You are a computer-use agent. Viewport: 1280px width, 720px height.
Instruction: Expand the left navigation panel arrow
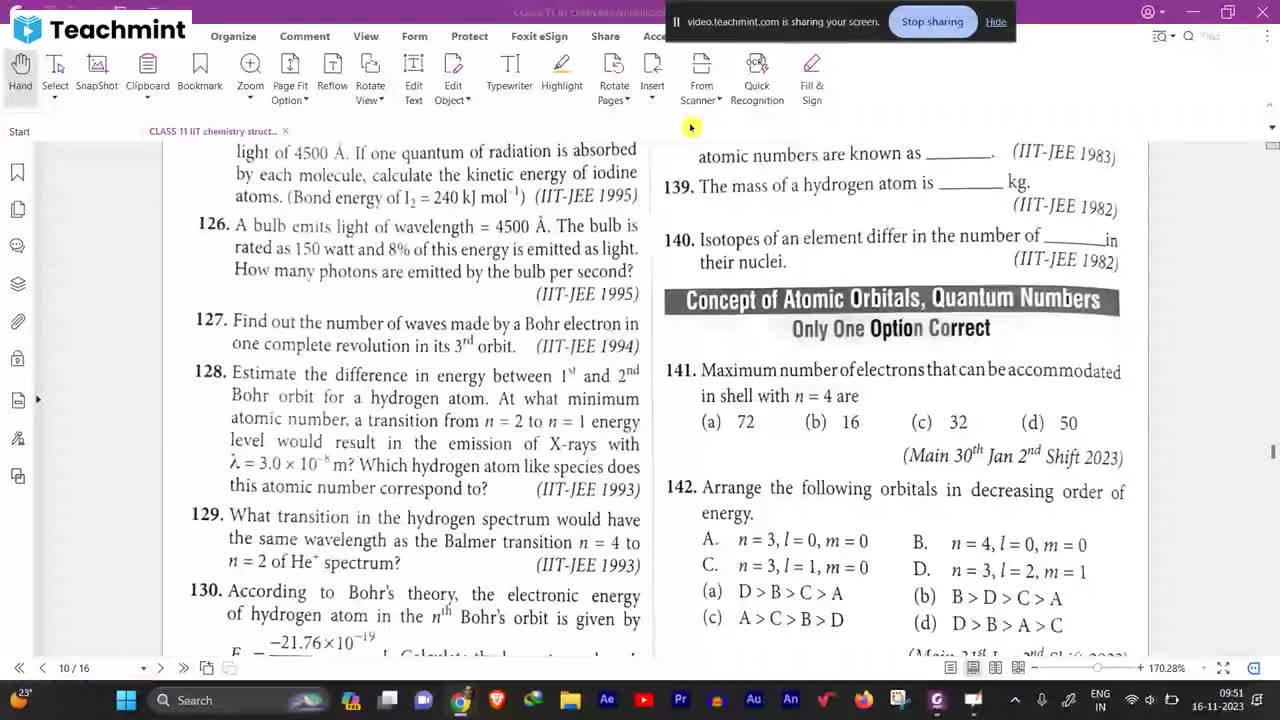38,400
